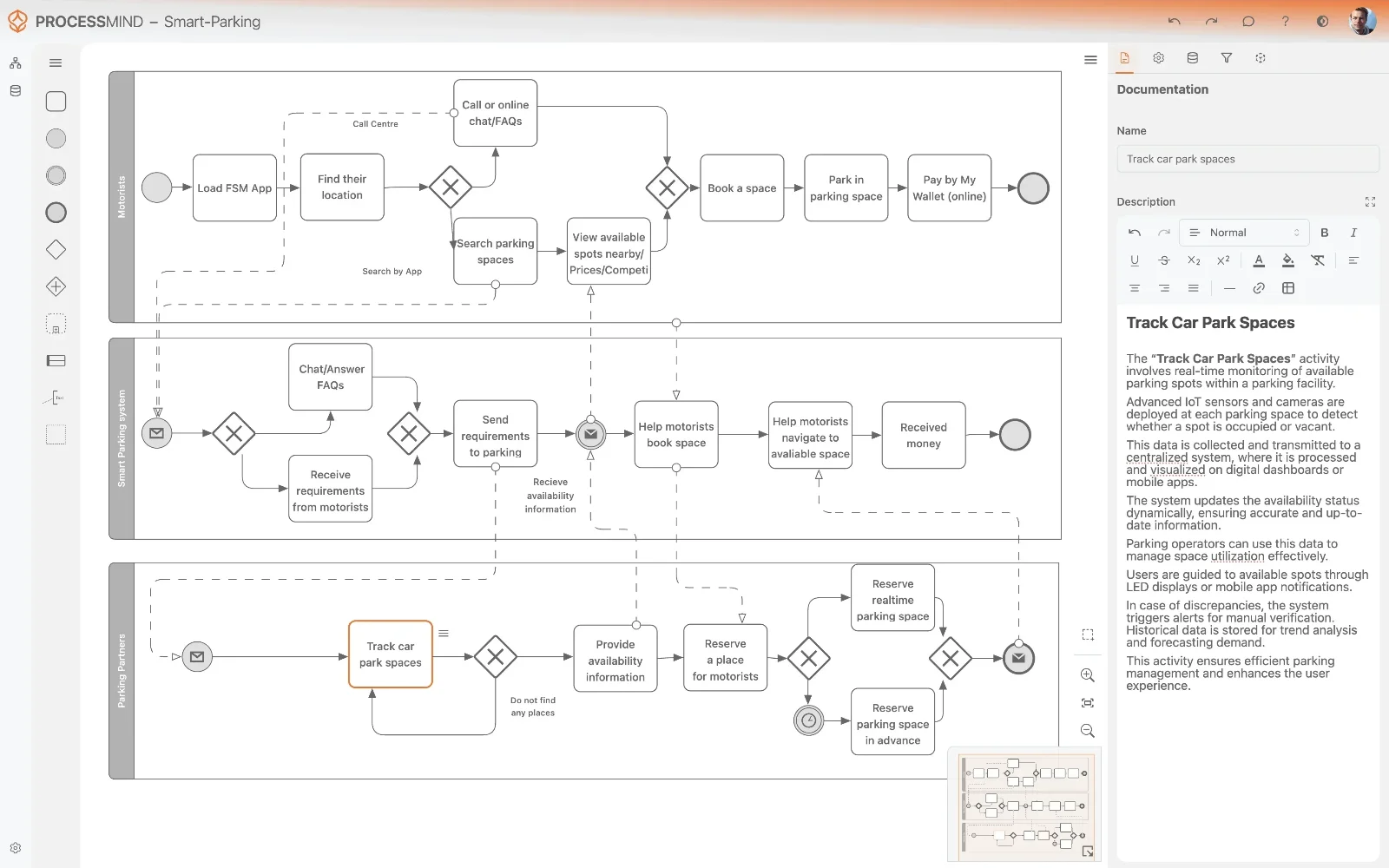
Task: Select the 'Help motorists book space' task
Action: pos(676,434)
